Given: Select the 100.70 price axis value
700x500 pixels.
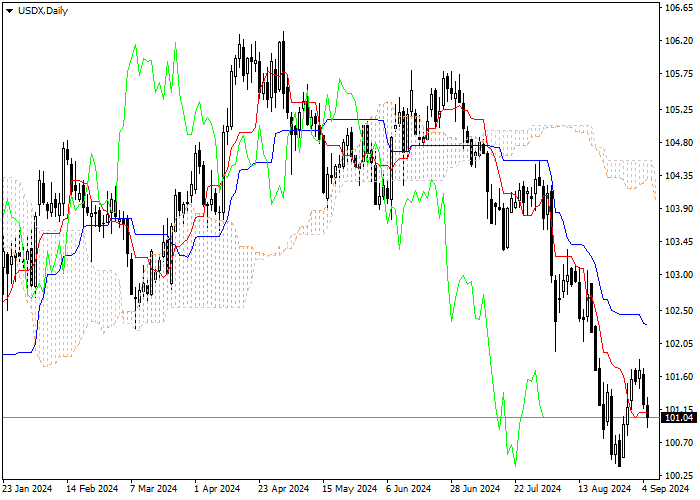Looking at the screenshot, I should (679, 442).
